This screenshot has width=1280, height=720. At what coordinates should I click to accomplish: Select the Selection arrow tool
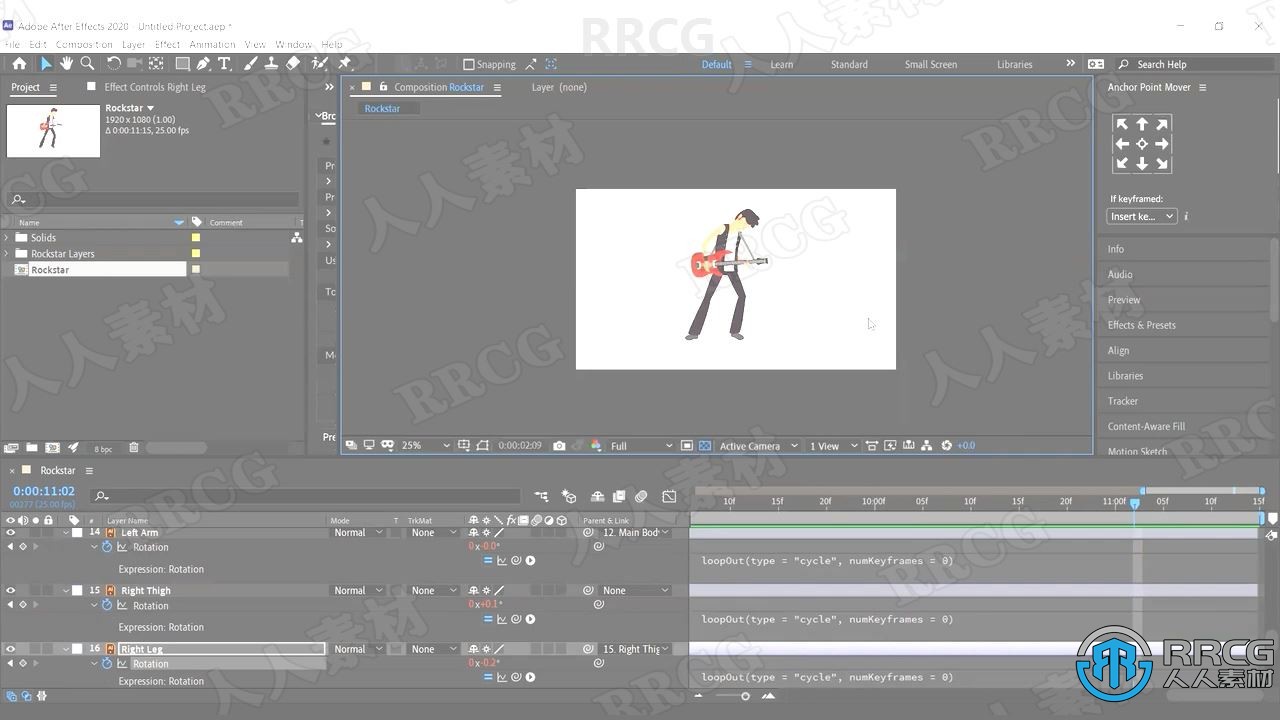46,63
